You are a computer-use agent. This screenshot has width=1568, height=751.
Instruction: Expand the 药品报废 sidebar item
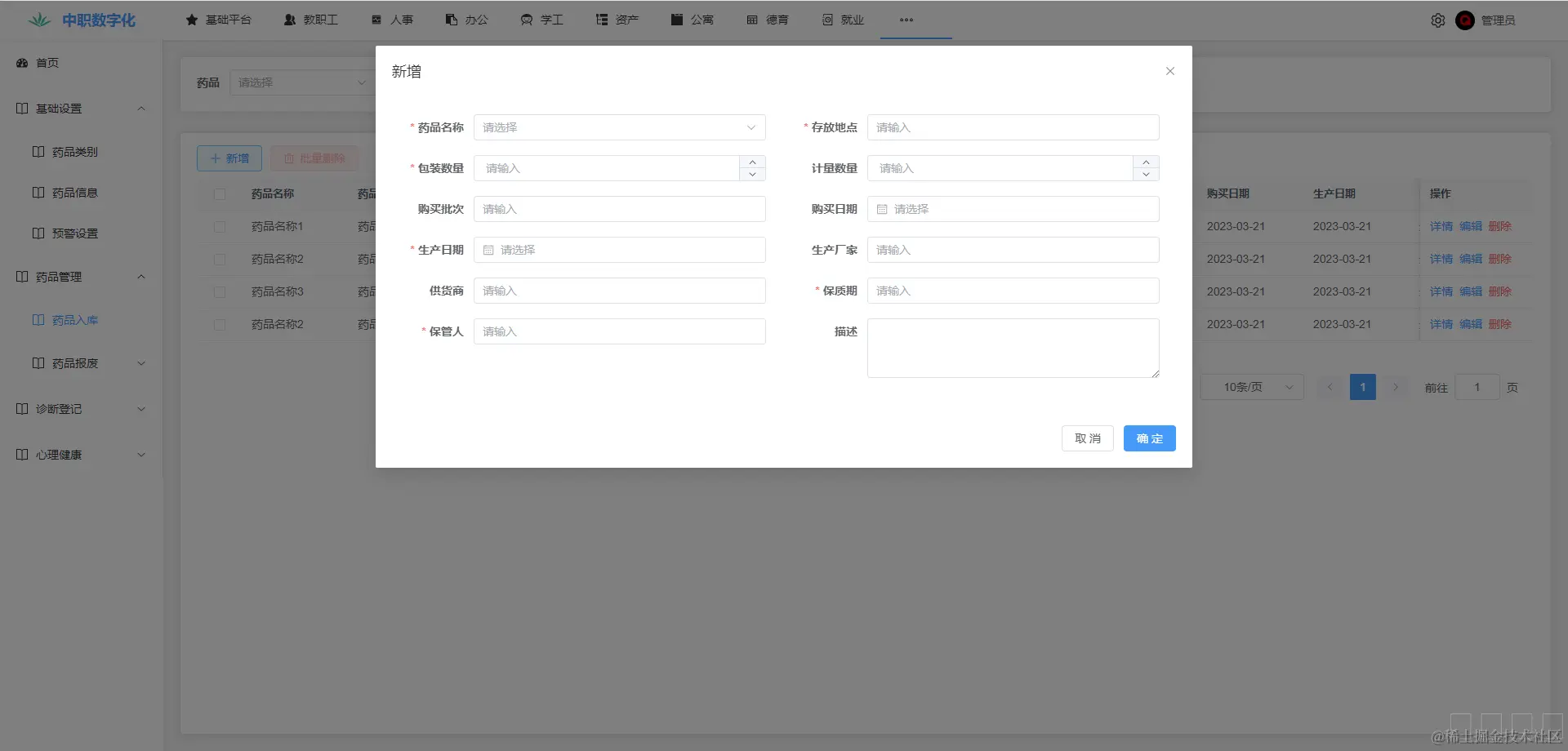81,363
